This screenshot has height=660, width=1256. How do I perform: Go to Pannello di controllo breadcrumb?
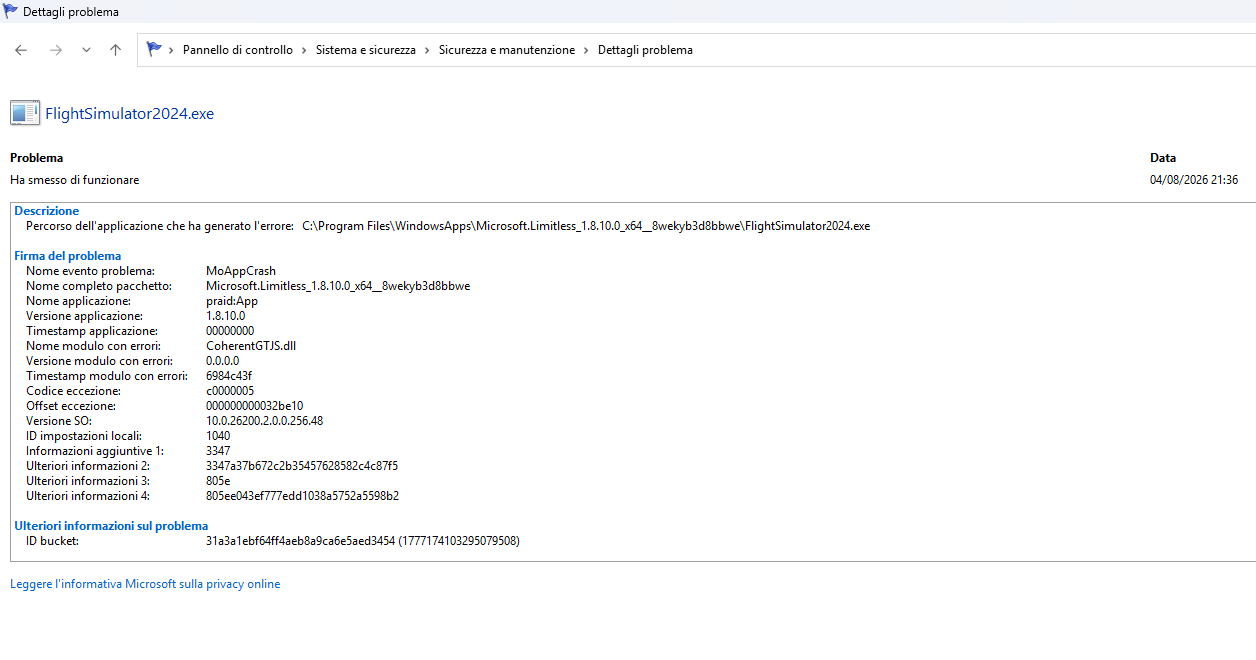238,50
